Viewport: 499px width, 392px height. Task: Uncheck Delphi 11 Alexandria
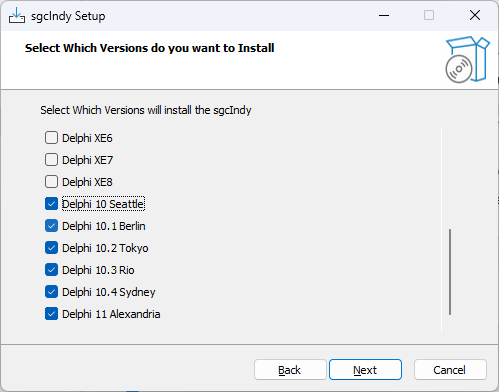pos(51,314)
